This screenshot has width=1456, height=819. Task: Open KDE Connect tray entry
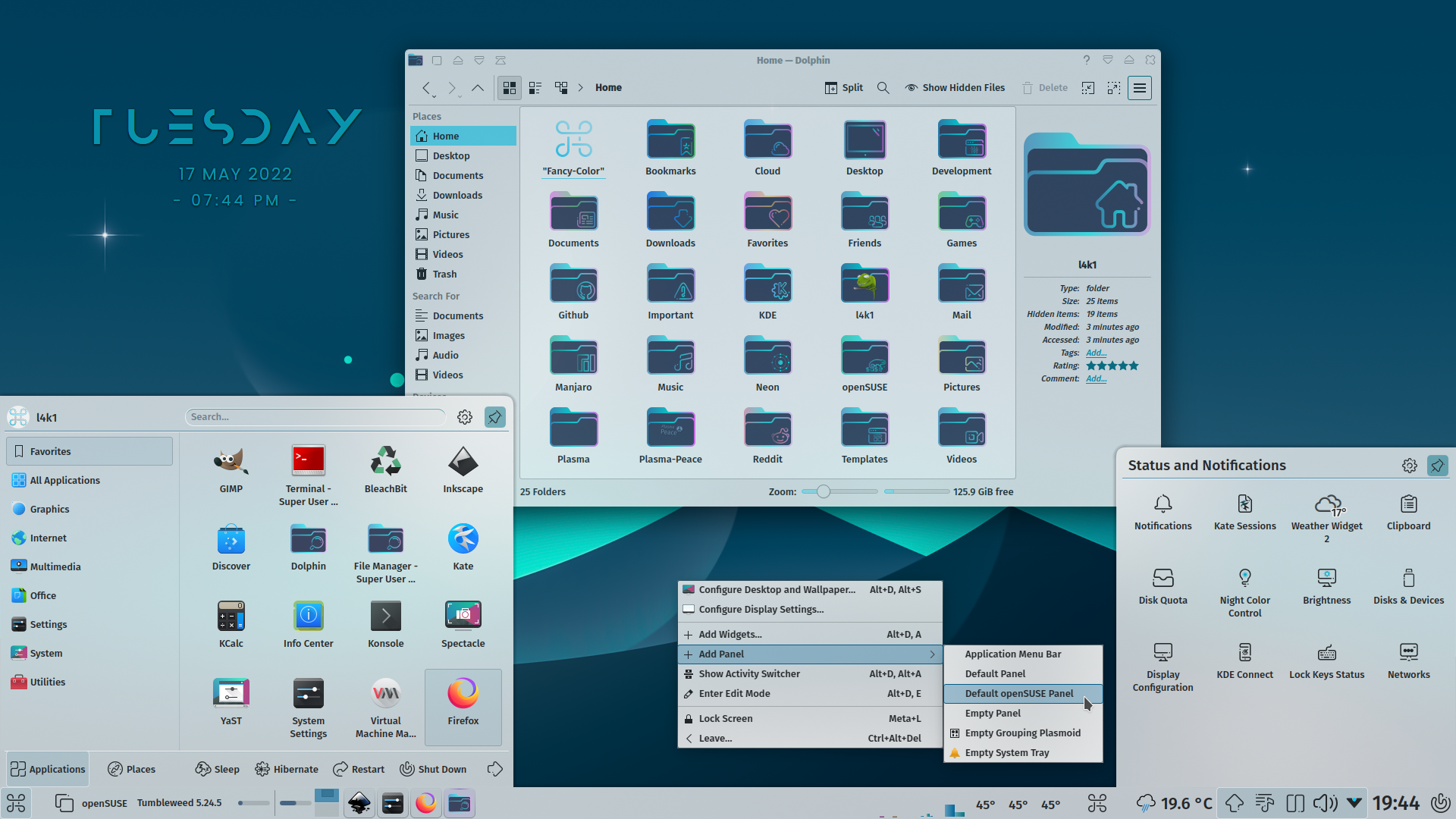point(1245,661)
